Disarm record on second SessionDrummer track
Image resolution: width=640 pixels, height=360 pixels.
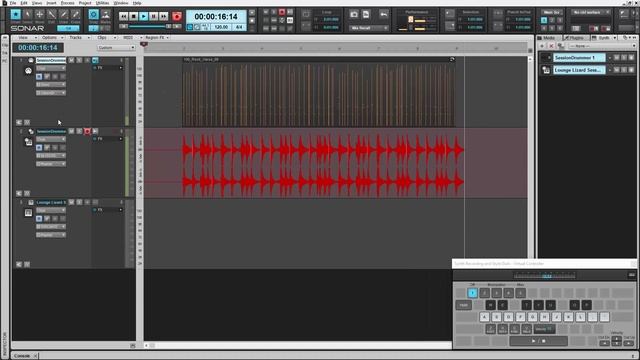87,131
